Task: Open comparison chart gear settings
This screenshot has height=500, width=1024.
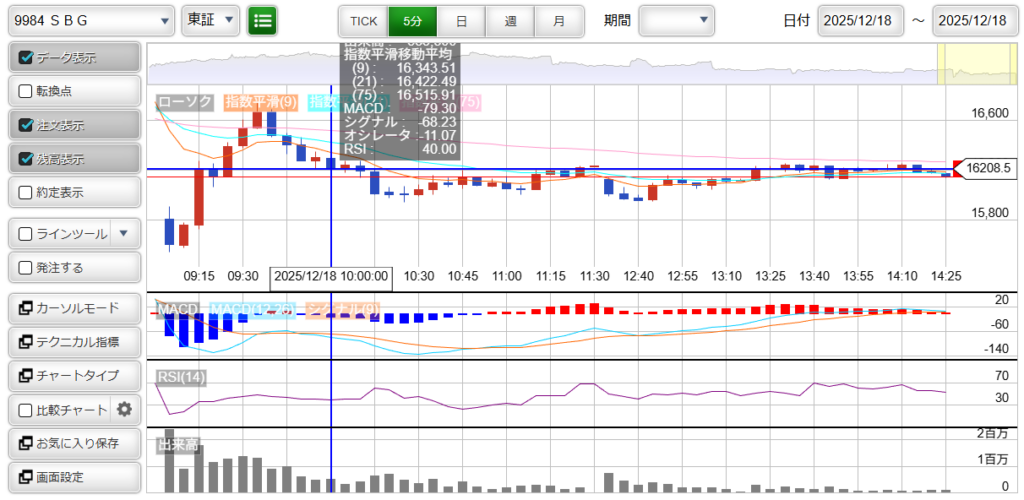Action: tap(125, 409)
